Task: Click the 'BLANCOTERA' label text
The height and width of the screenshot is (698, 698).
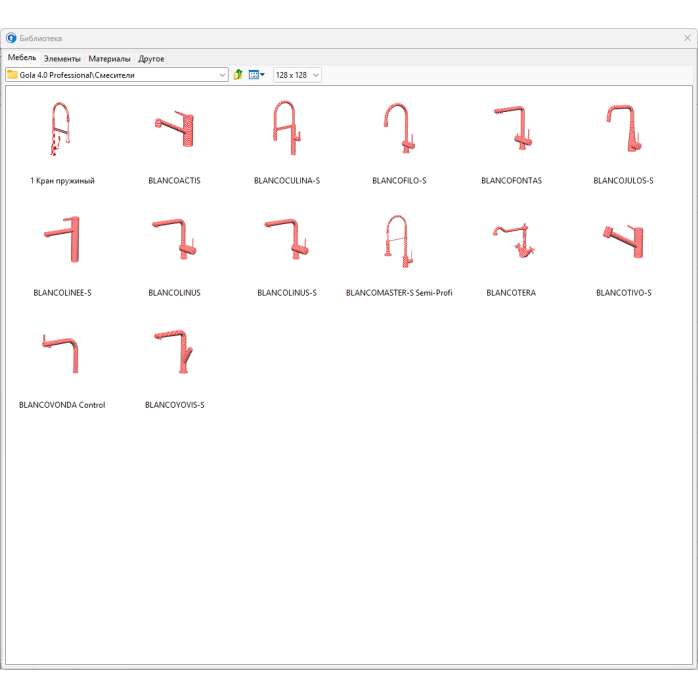Action: pyautogui.click(x=511, y=292)
